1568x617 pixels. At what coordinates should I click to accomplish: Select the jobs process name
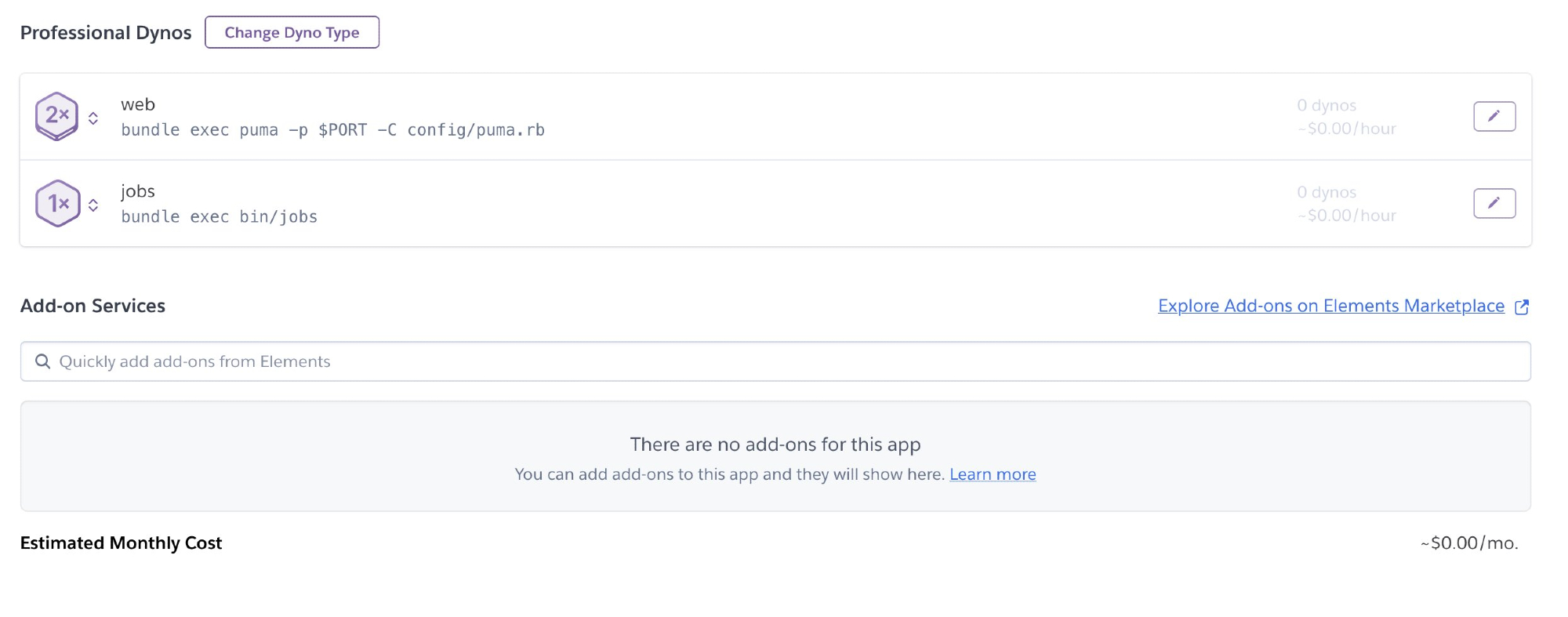(x=138, y=191)
